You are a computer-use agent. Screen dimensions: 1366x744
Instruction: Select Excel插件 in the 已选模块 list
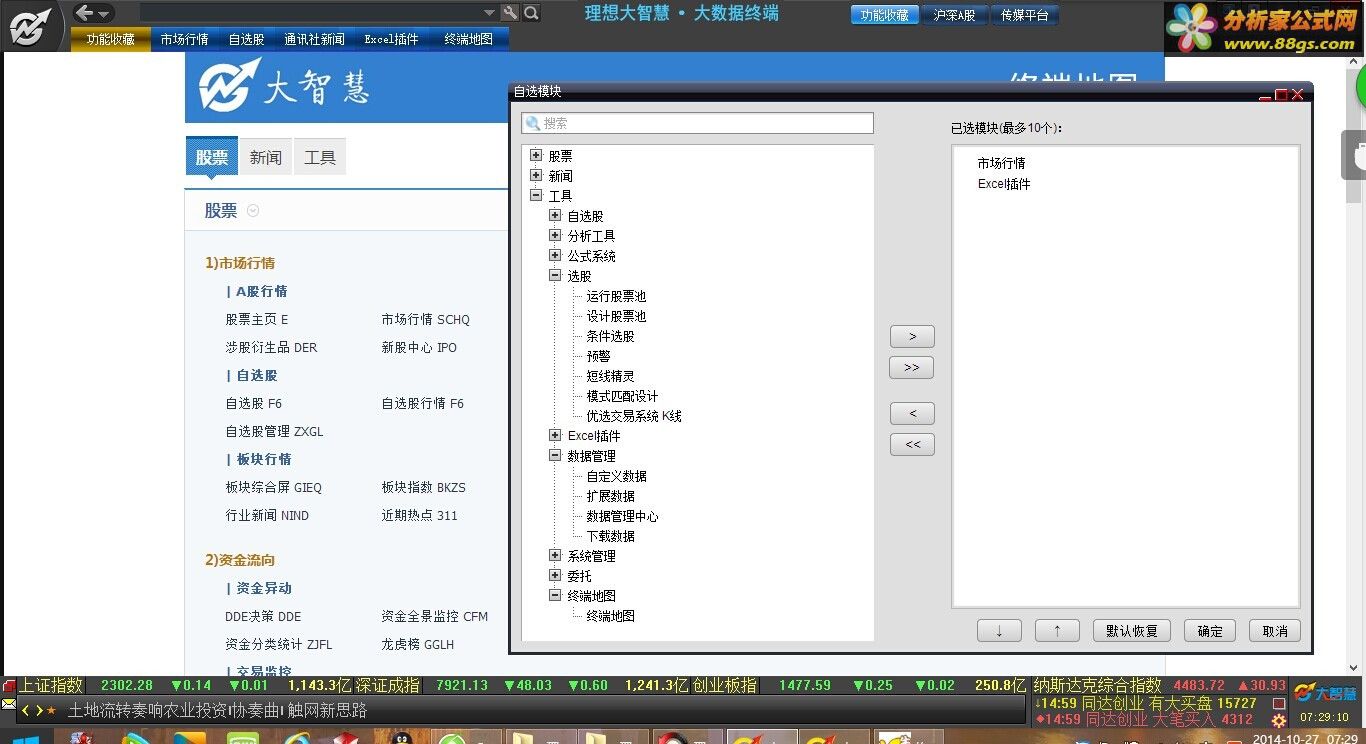coord(1004,184)
